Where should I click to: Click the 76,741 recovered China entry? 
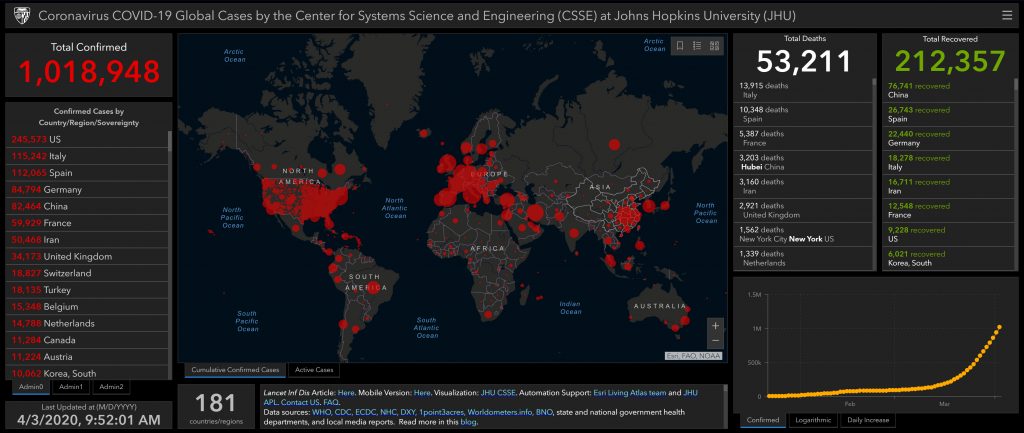(x=948, y=90)
